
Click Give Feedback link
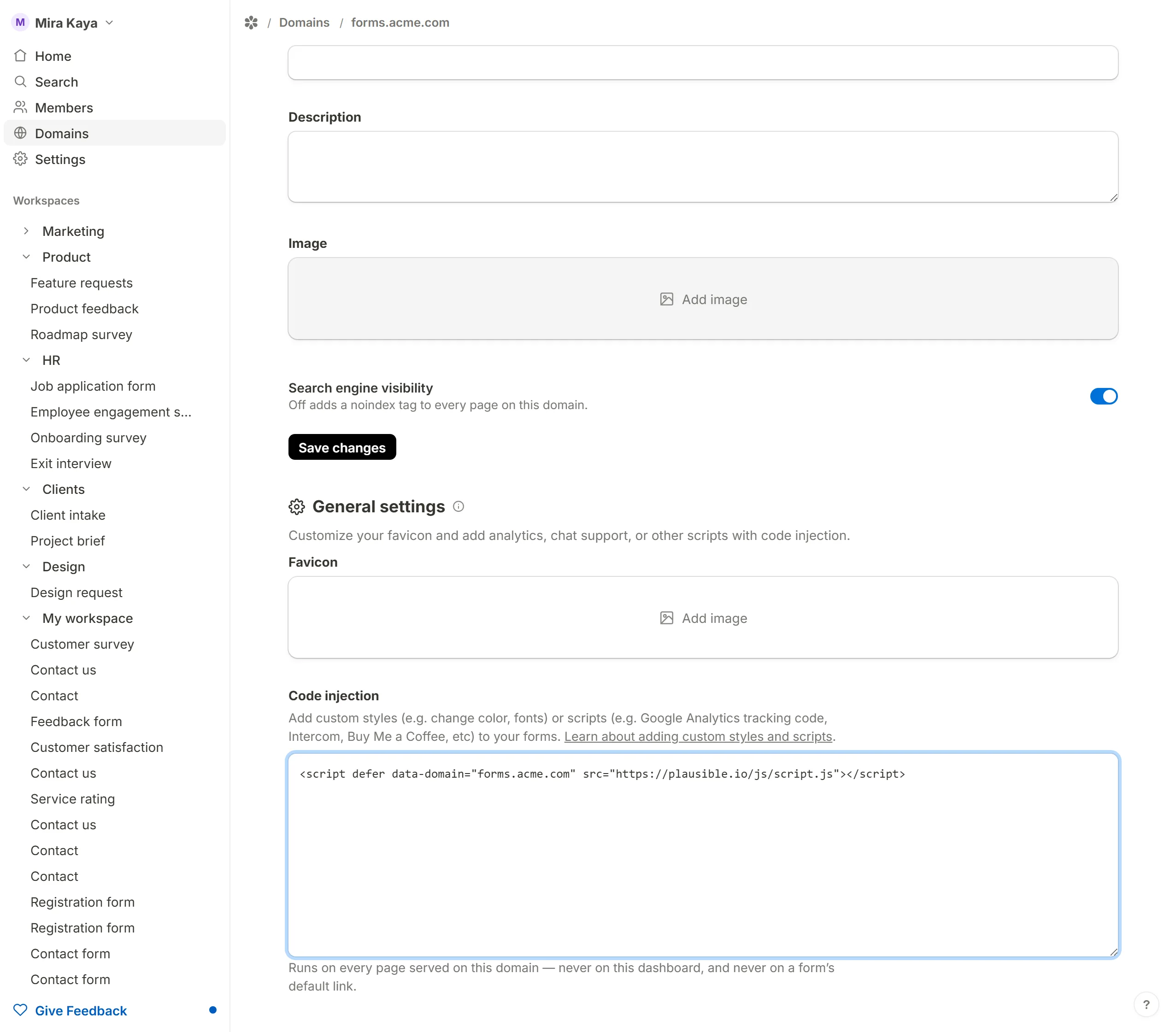pyautogui.click(x=81, y=1011)
